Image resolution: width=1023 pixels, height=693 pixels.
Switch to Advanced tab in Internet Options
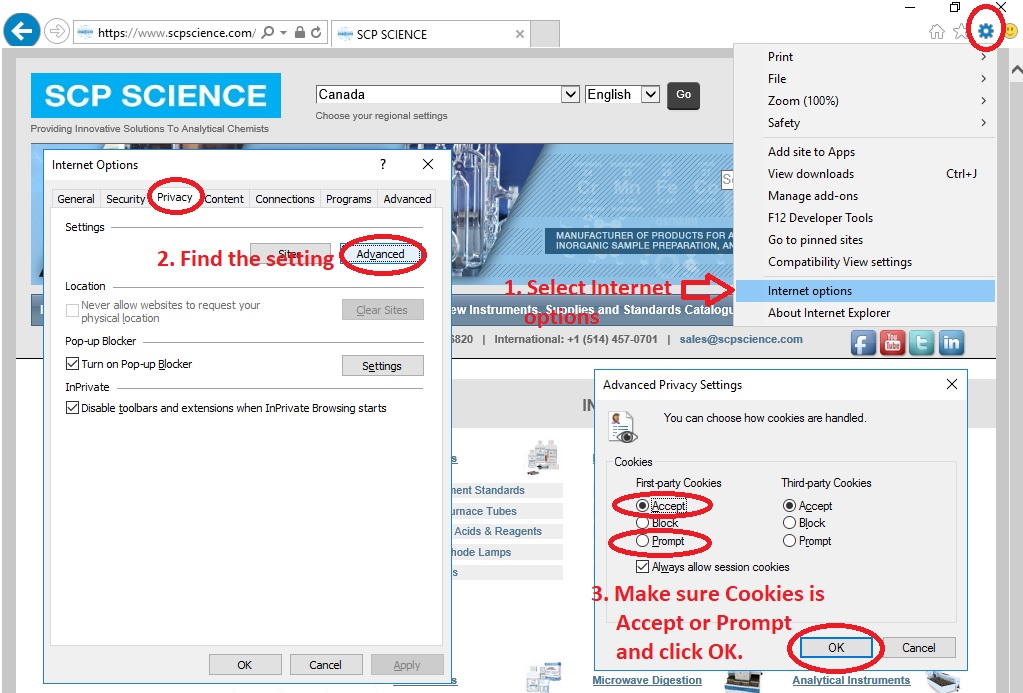coord(407,199)
